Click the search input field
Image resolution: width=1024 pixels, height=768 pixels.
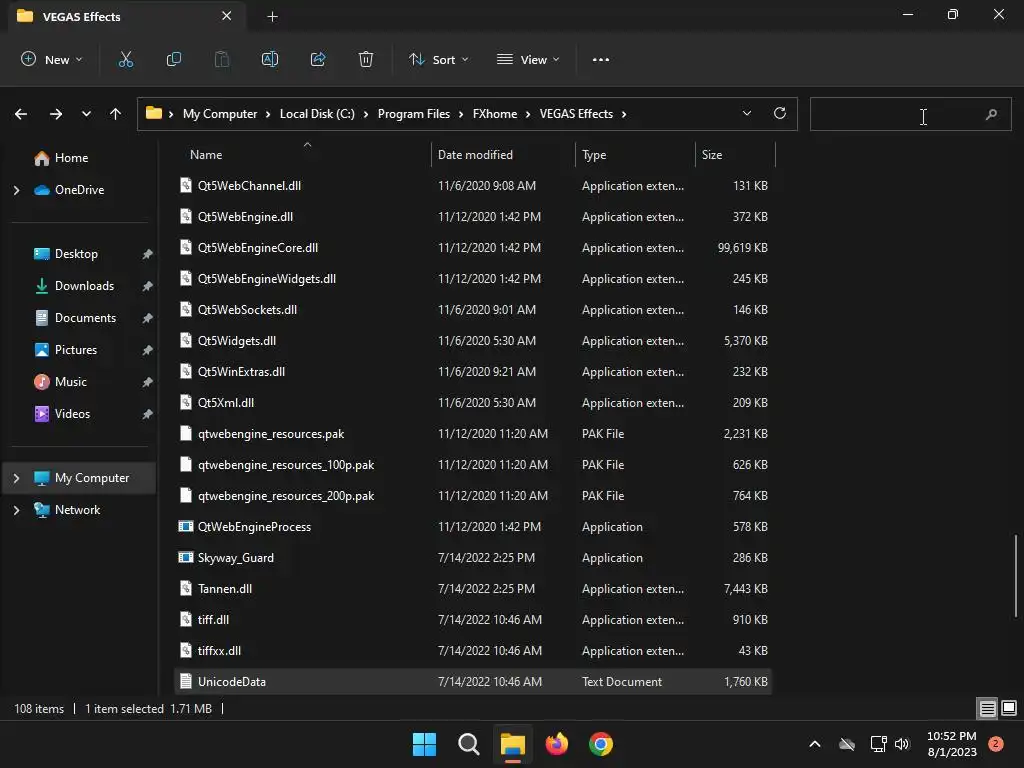click(x=910, y=114)
